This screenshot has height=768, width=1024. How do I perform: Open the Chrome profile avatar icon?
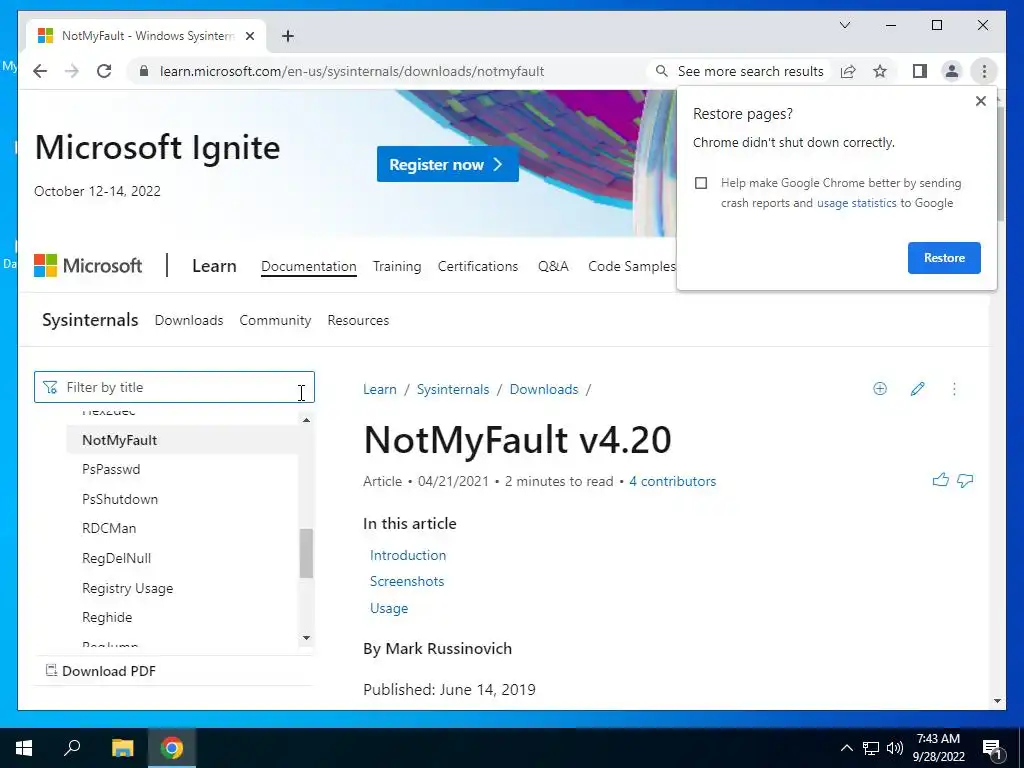pyautogui.click(x=952, y=71)
